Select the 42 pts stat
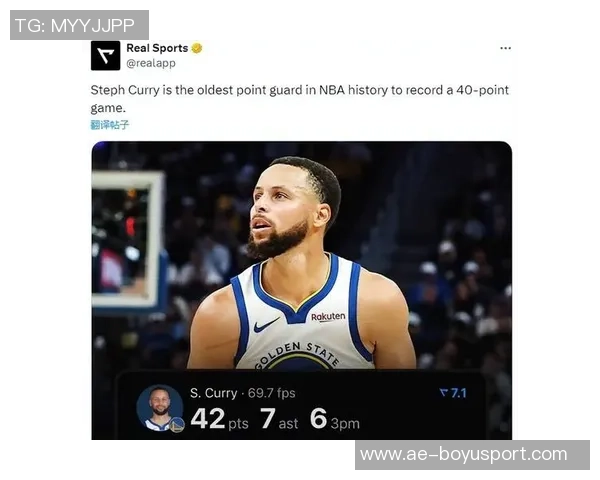This screenshot has width=600, height=480. pyautogui.click(x=219, y=419)
